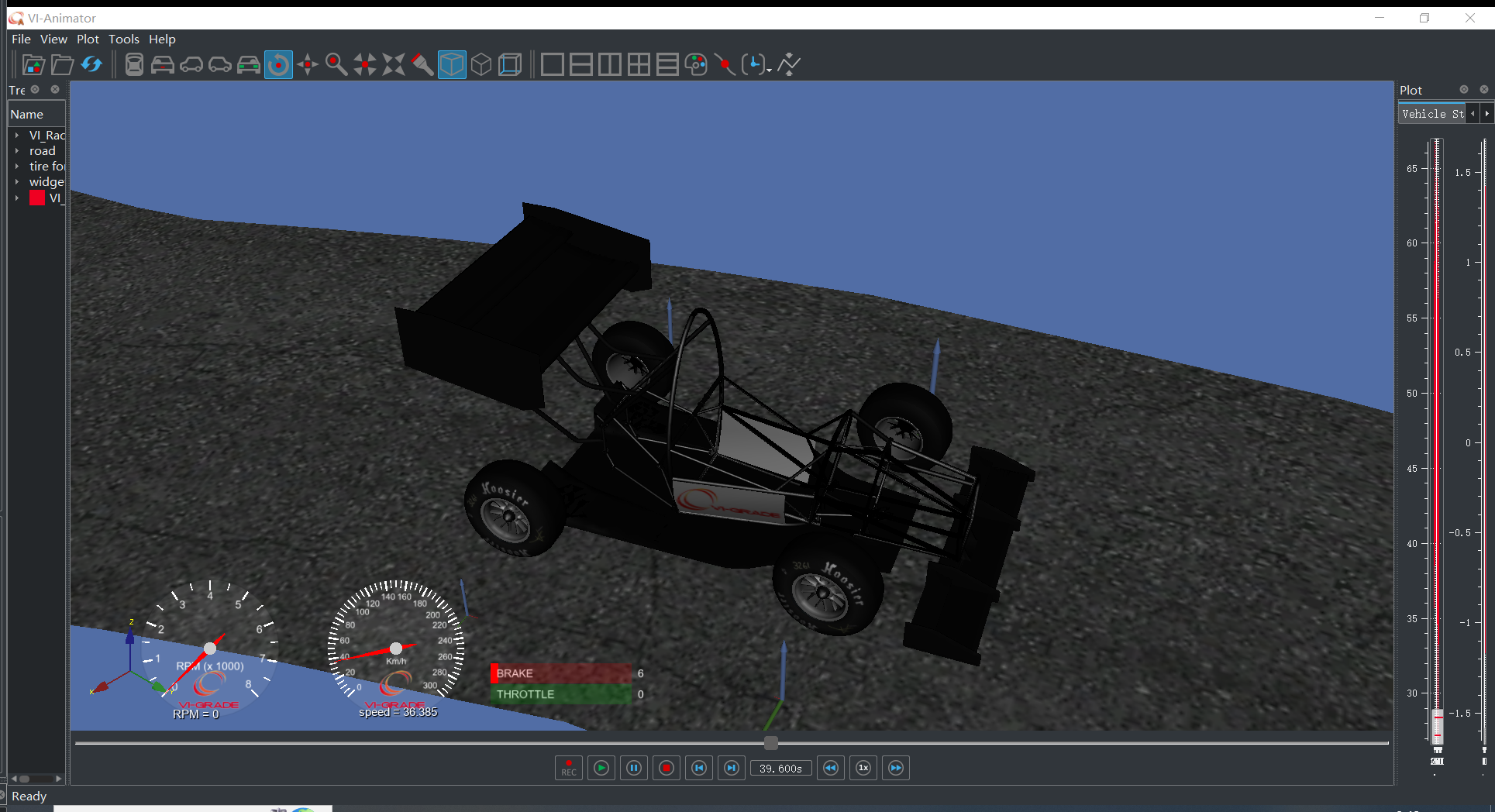Click the empty open-folder icon

coord(62,65)
